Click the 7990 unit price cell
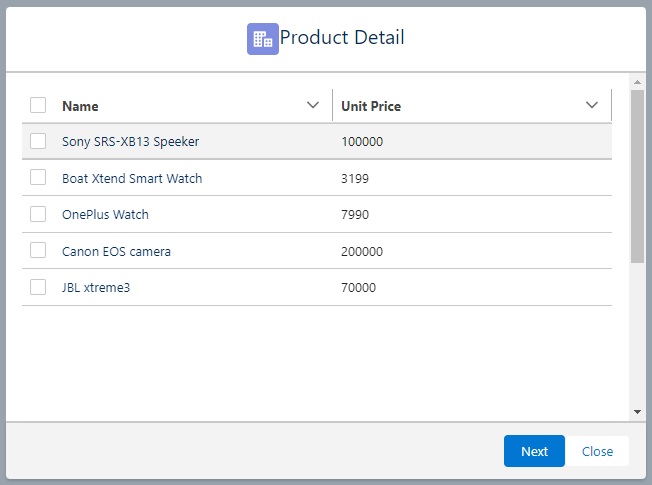This screenshot has width=652, height=485. click(355, 215)
